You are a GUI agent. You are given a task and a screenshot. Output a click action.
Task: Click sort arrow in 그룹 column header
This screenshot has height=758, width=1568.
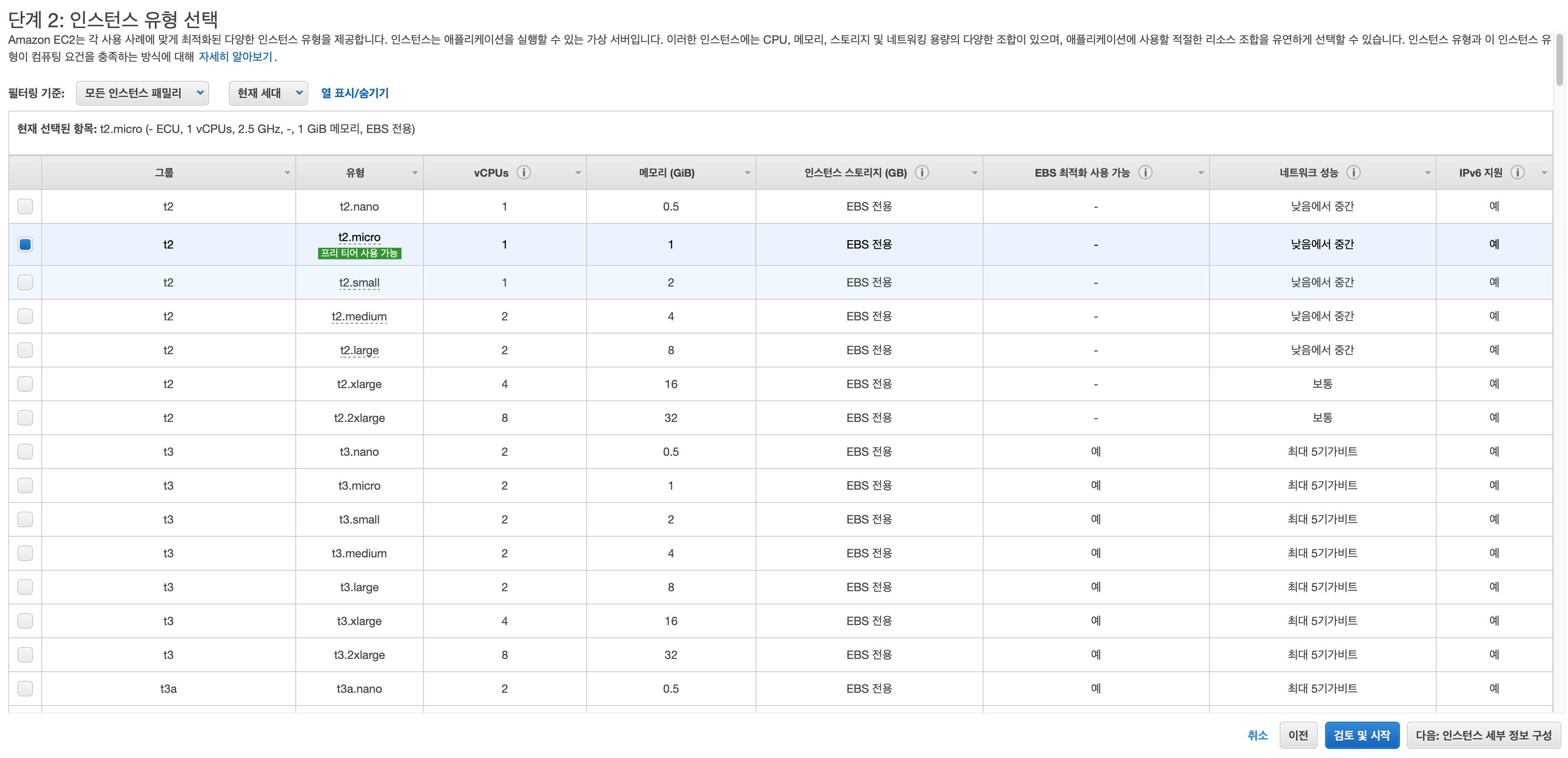[287, 173]
